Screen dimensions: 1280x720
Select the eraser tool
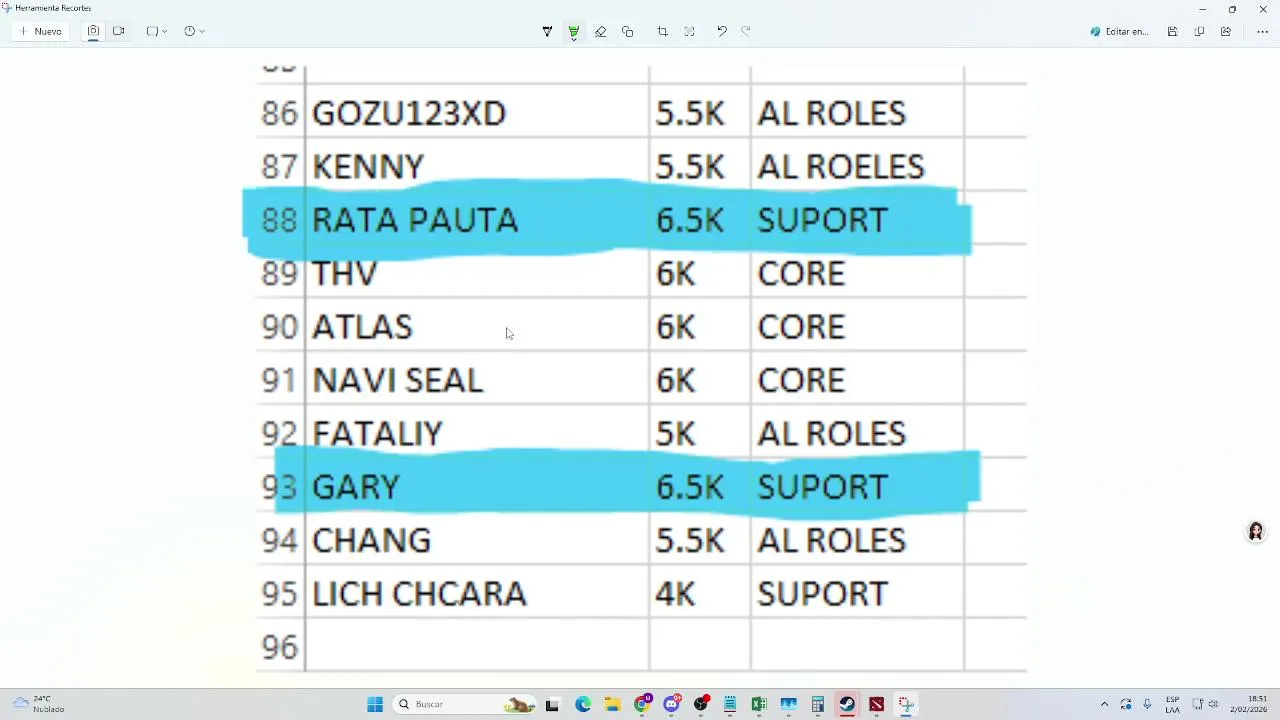click(600, 32)
